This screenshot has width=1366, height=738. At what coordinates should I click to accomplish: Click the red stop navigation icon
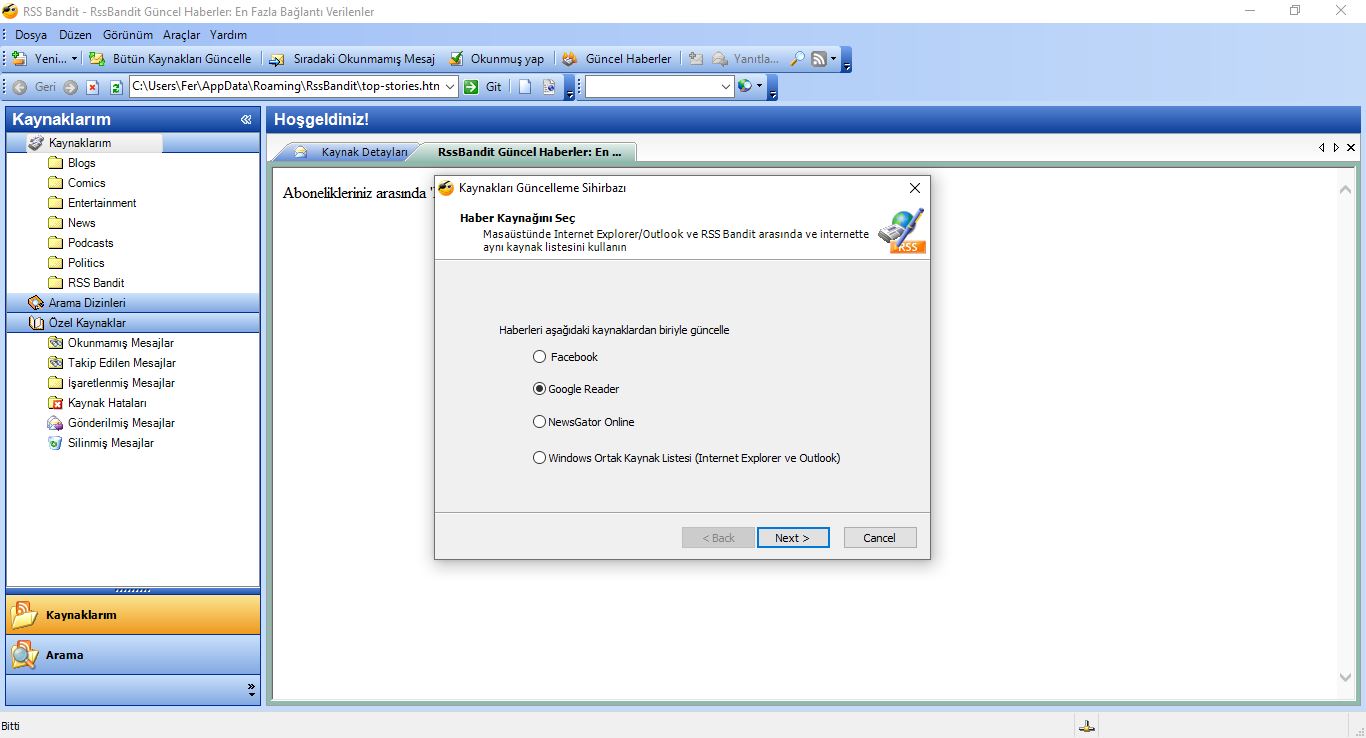(92, 87)
